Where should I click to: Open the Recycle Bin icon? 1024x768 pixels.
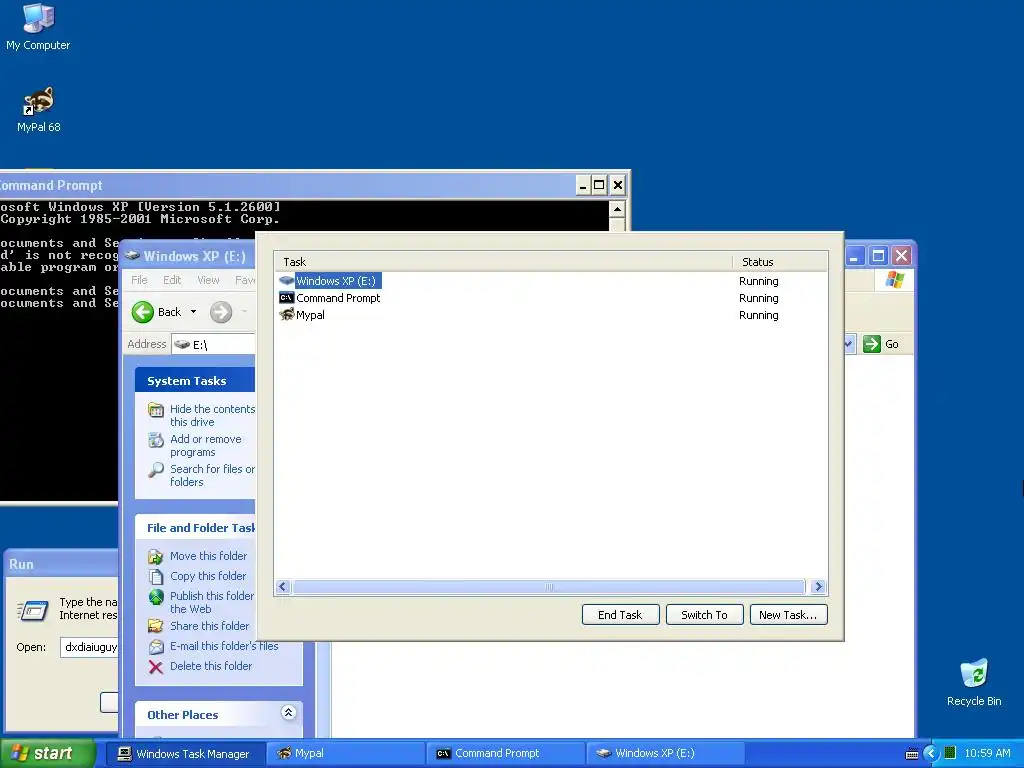pyautogui.click(x=974, y=682)
